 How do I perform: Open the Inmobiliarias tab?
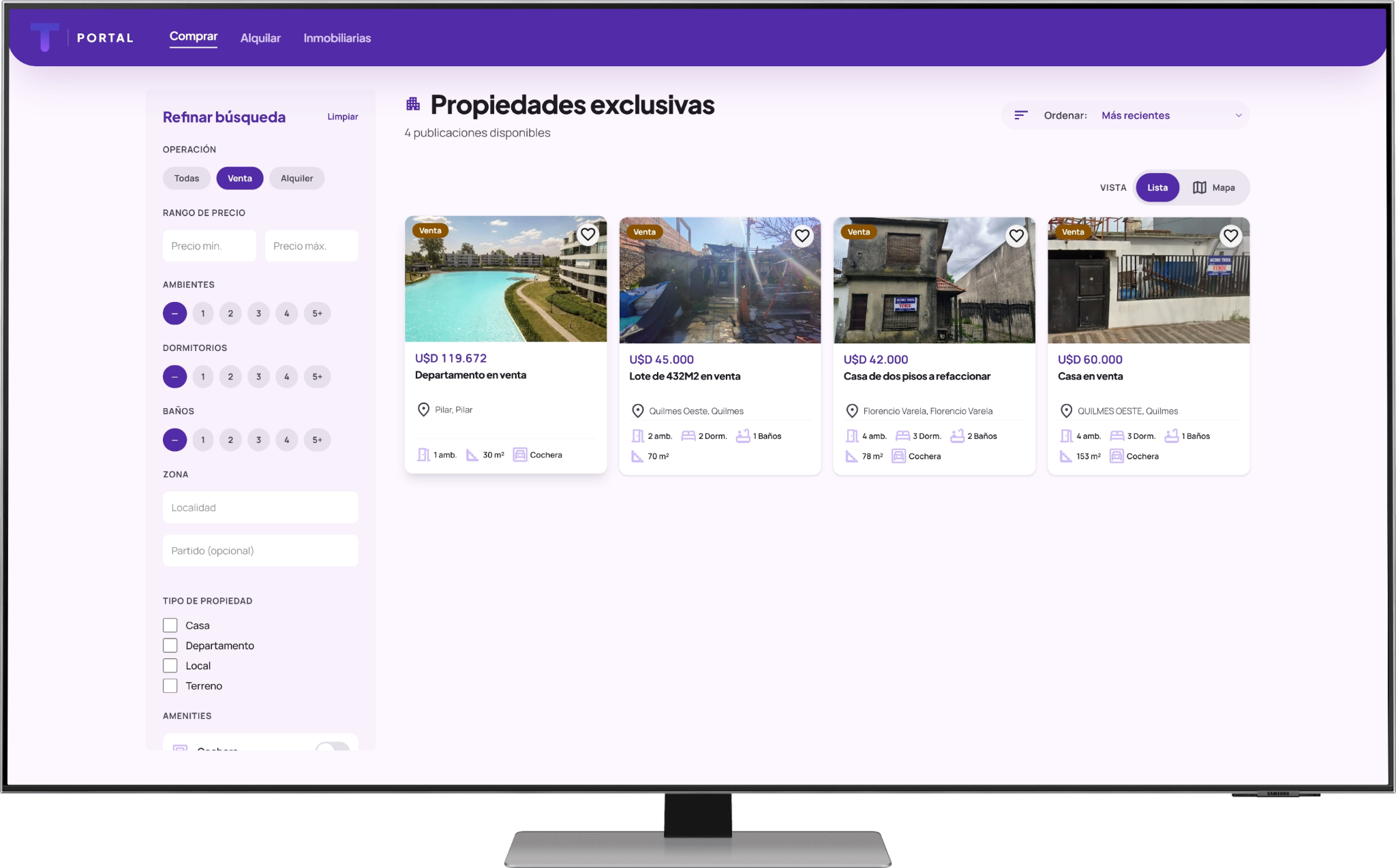click(337, 38)
